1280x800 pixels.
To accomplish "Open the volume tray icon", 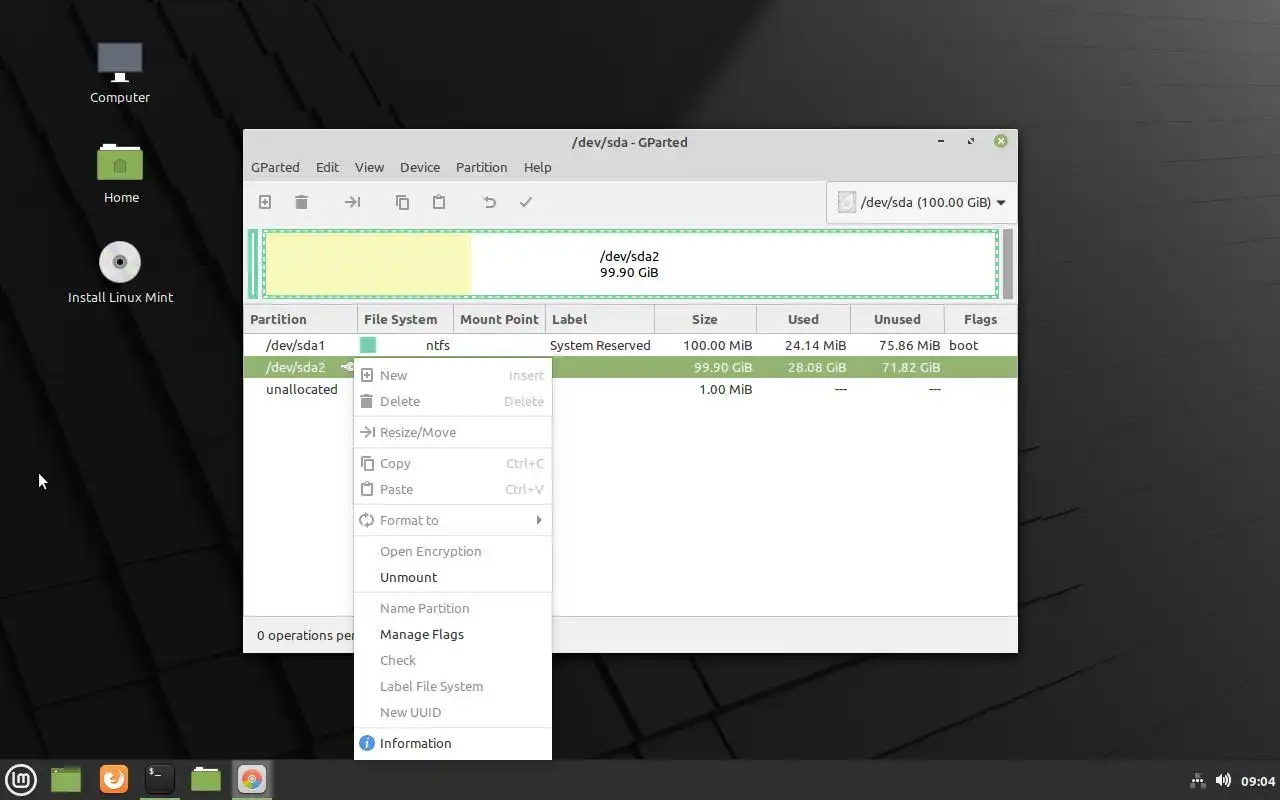I will tap(1223, 780).
